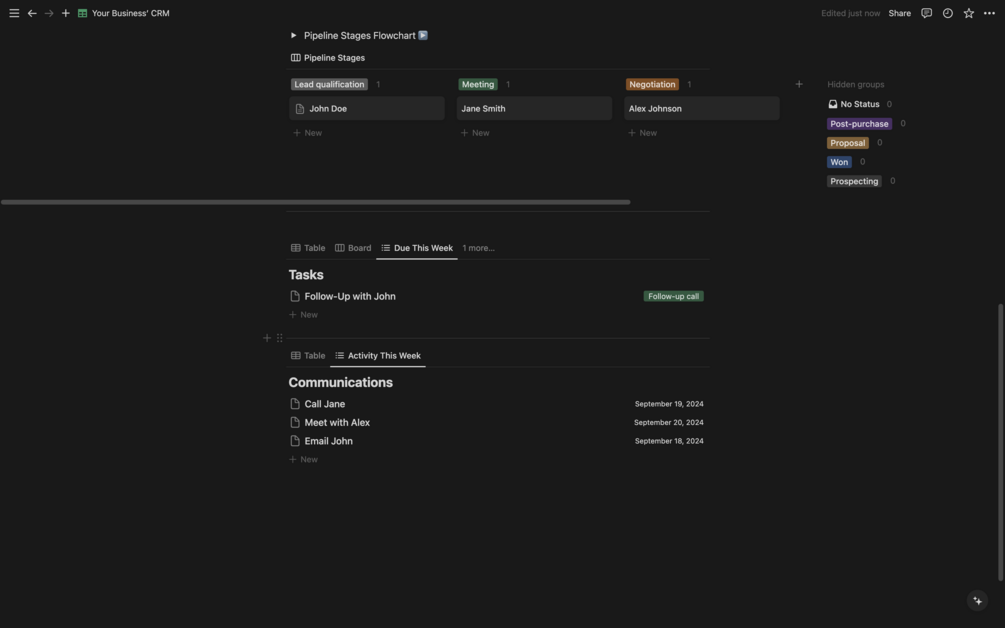Click the green Follow-up call tag

[x=673, y=296]
